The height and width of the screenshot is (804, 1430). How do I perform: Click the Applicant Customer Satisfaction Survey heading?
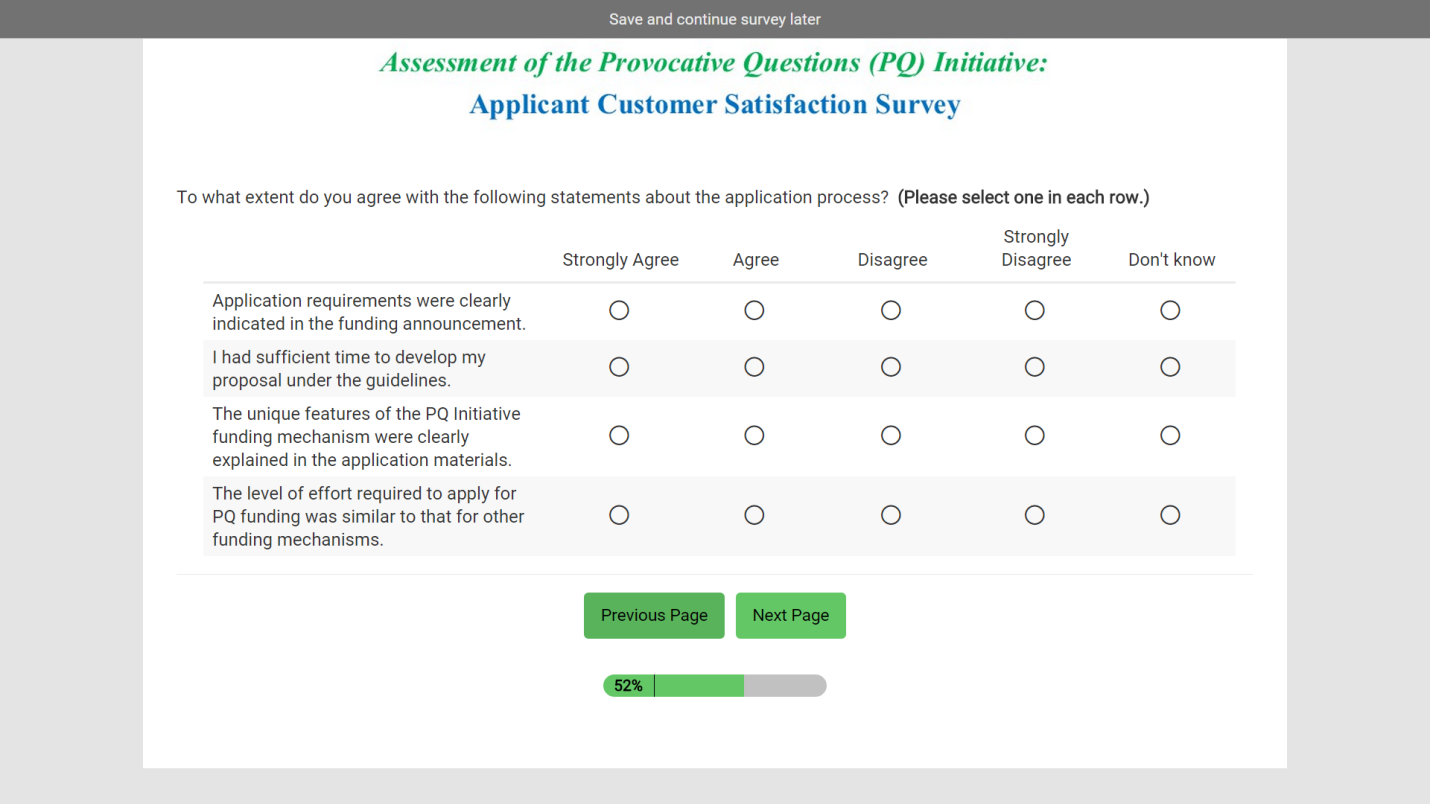[x=714, y=105]
